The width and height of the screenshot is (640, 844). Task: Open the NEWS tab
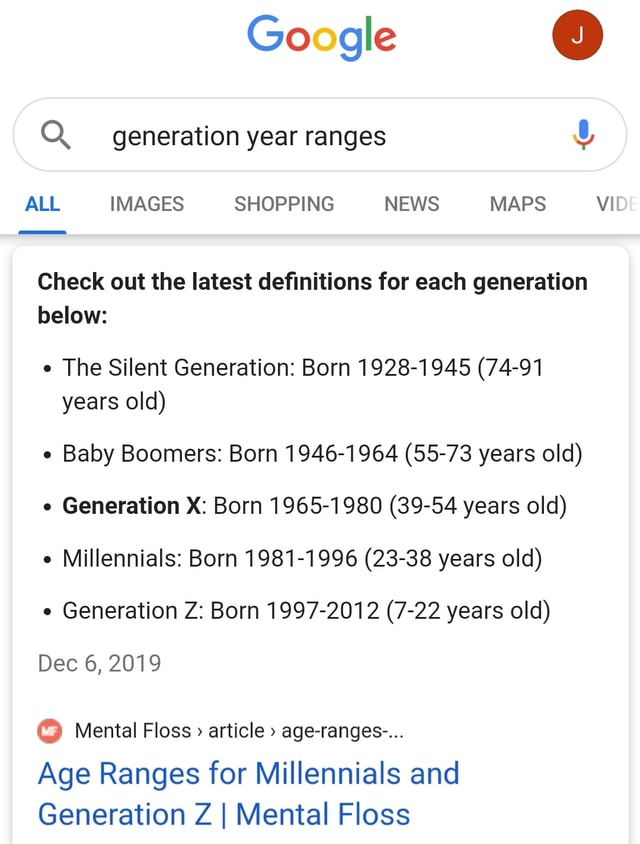(x=412, y=205)
